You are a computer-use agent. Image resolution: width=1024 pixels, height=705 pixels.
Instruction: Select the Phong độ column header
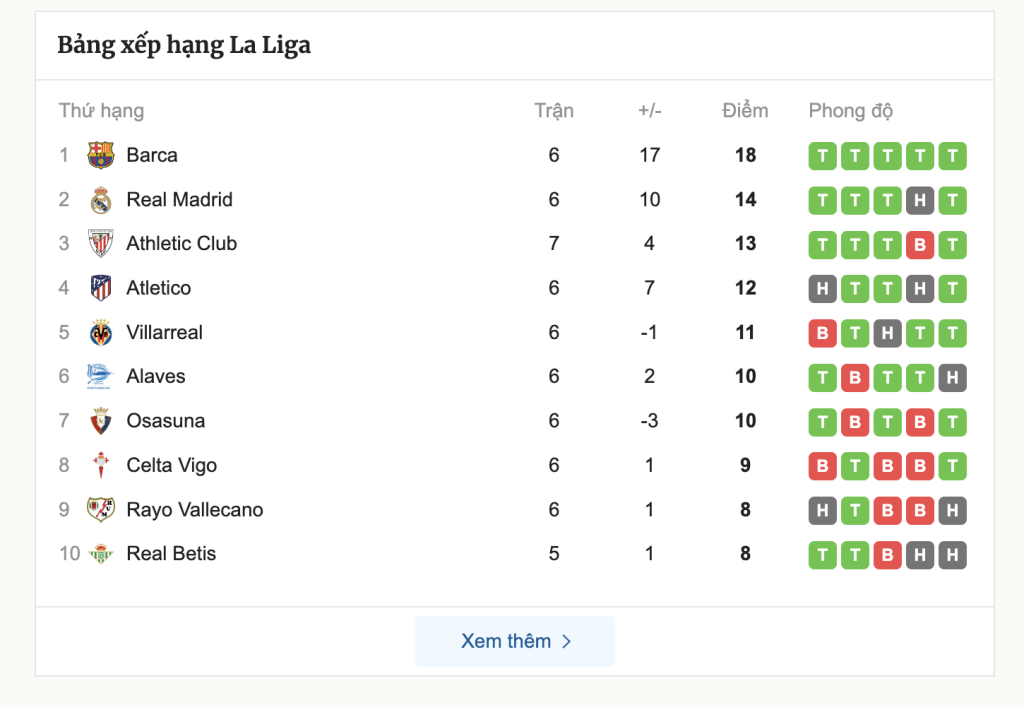[x=850, y=111]
